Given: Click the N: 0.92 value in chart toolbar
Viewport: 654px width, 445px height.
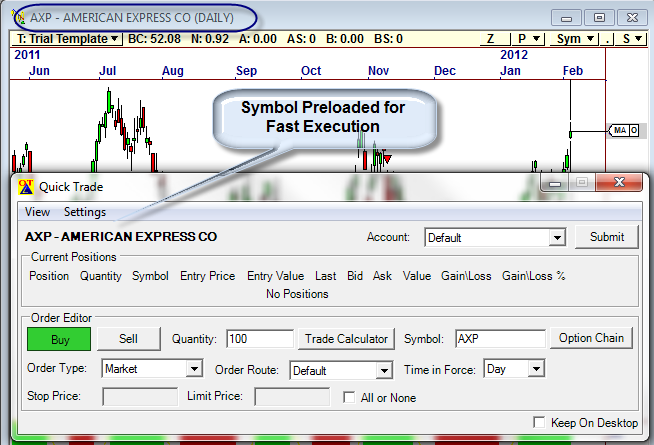Looking at the screenshot, I should coord(210,39).
